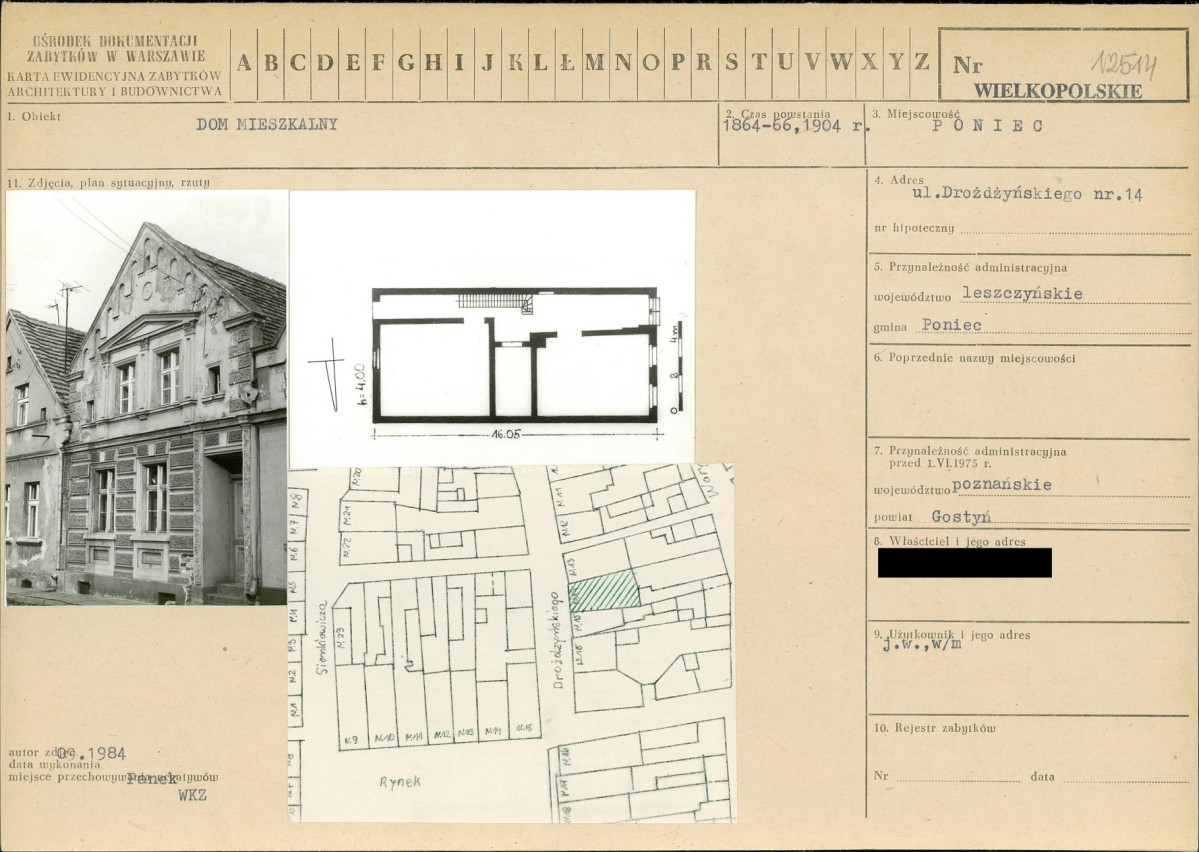Click the nr hipoteczny dotted line

click(x=1075, y=229)
